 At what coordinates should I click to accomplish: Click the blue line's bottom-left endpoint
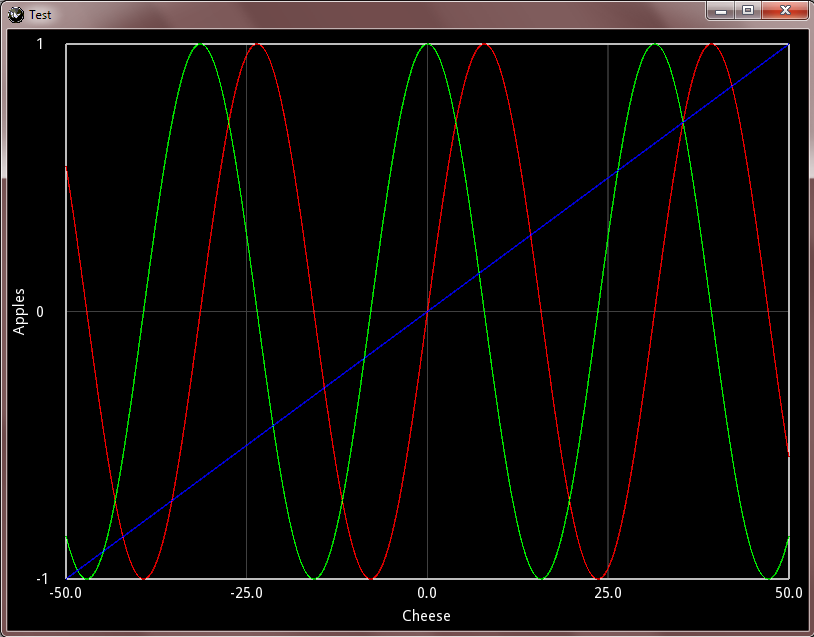66,578
